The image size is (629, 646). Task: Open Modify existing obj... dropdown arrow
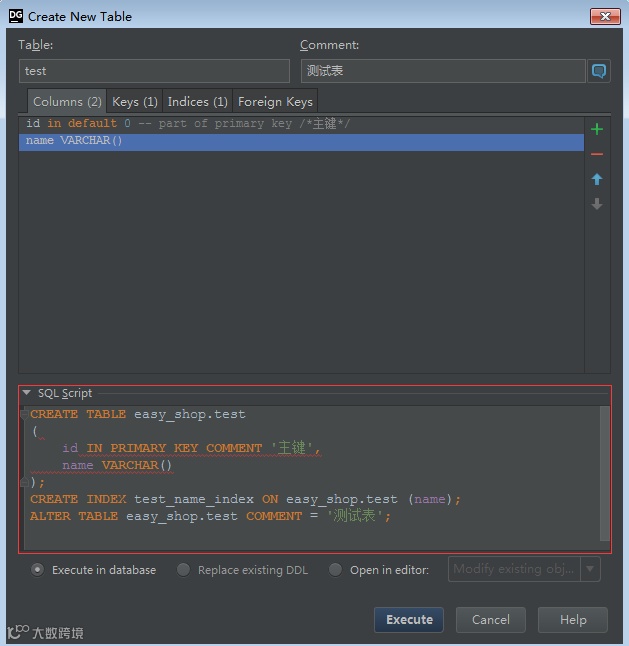coord(590,569)
